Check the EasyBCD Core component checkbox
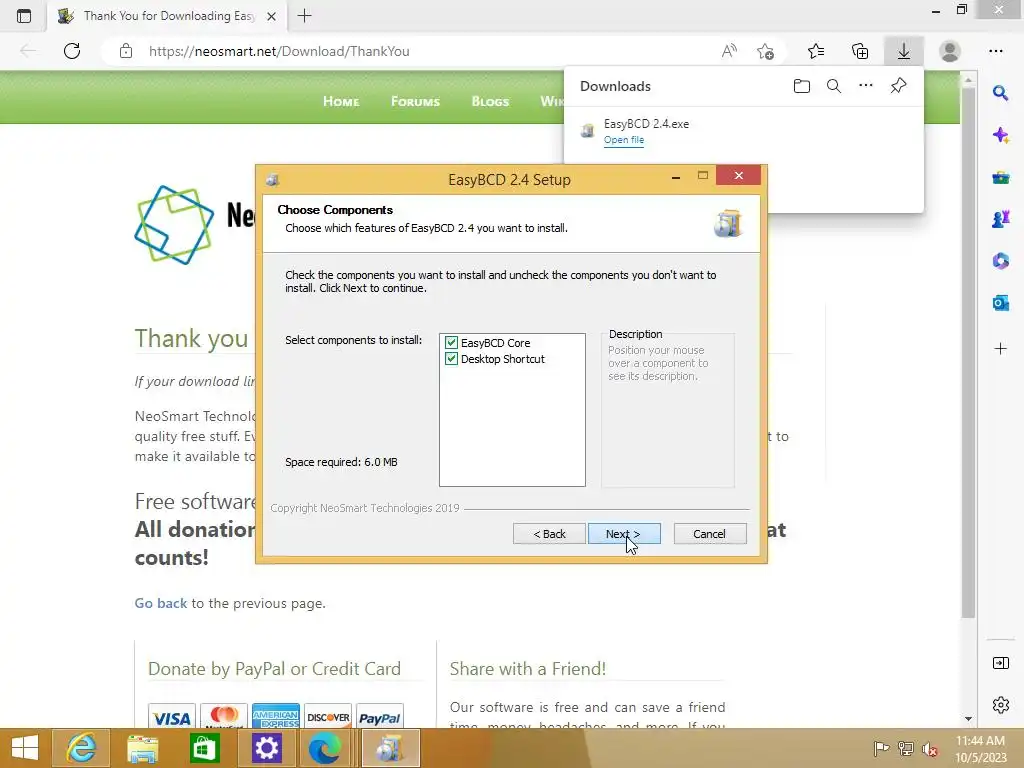 451,343
